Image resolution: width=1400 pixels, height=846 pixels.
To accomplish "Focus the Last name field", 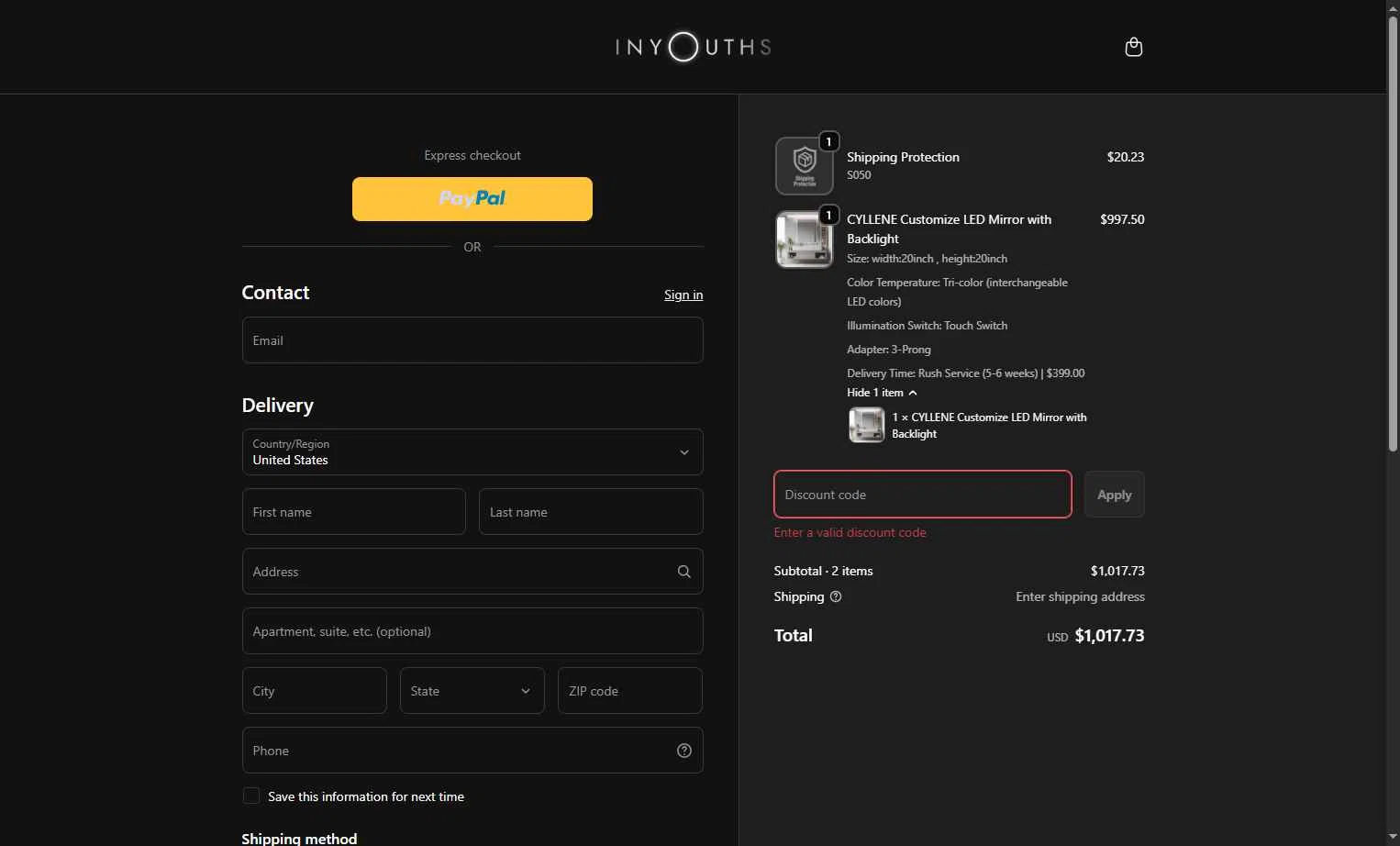I will [x=591, y=512].
